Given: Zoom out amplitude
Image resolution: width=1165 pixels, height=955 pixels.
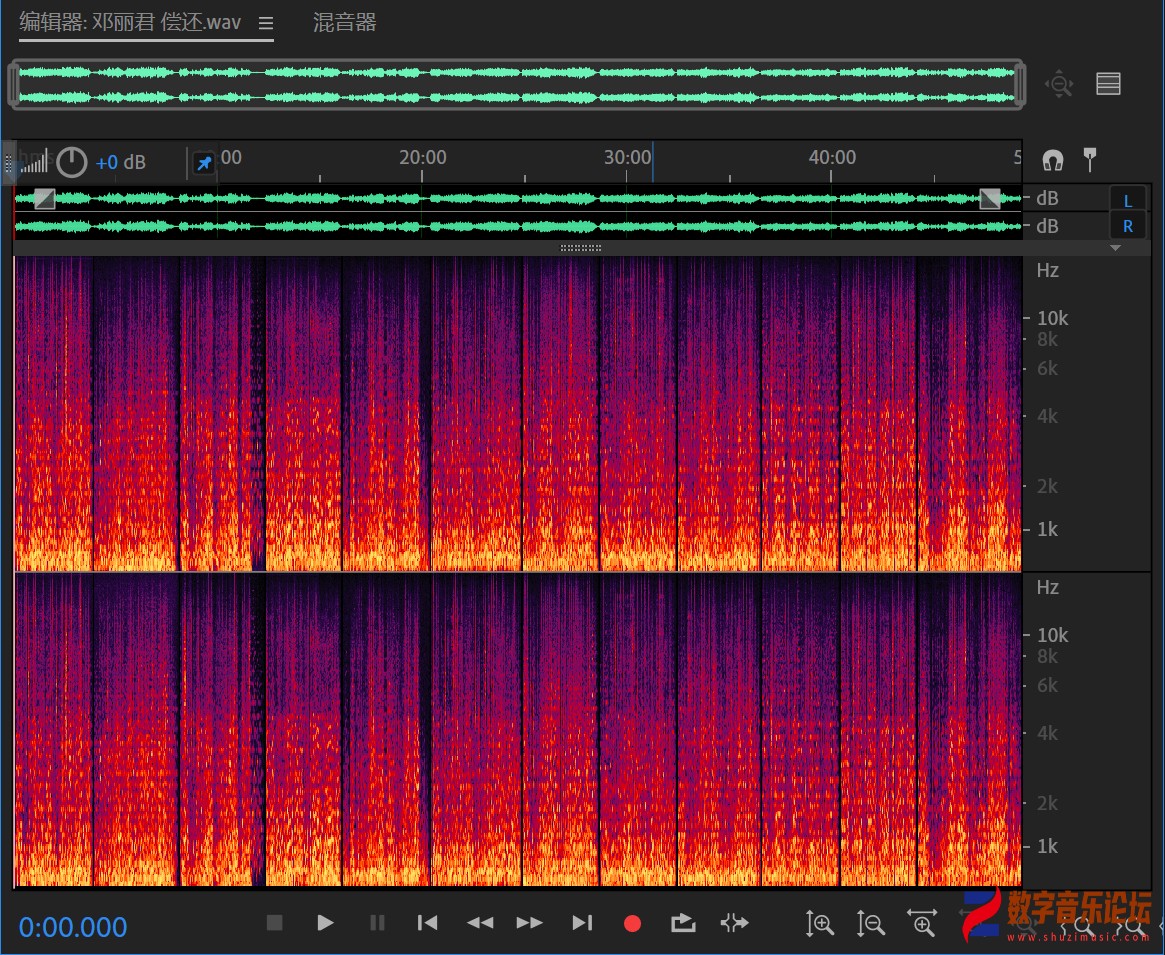Looking at the screenshot, I should 870,924.
